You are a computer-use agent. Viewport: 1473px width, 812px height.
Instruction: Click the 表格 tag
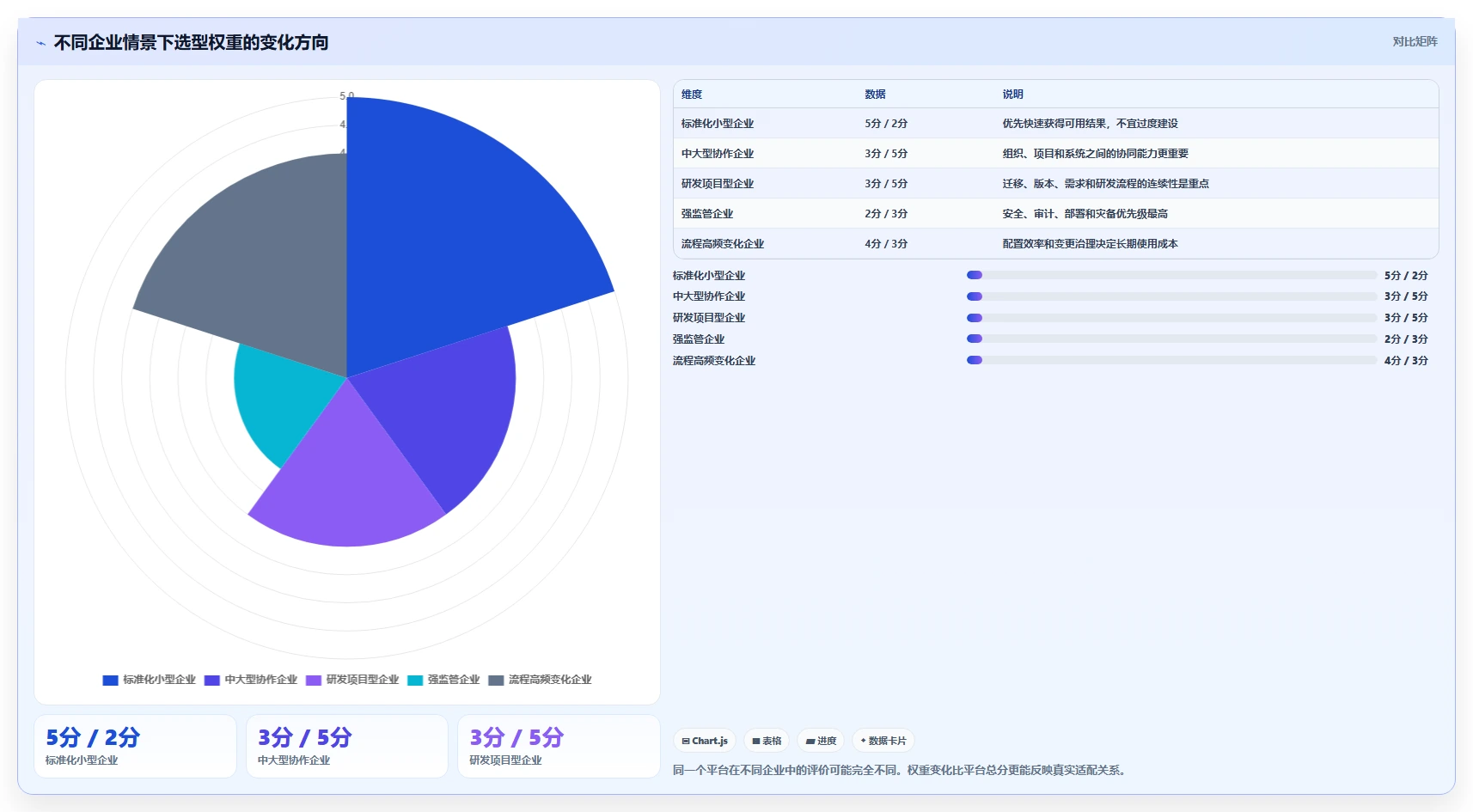767,741
